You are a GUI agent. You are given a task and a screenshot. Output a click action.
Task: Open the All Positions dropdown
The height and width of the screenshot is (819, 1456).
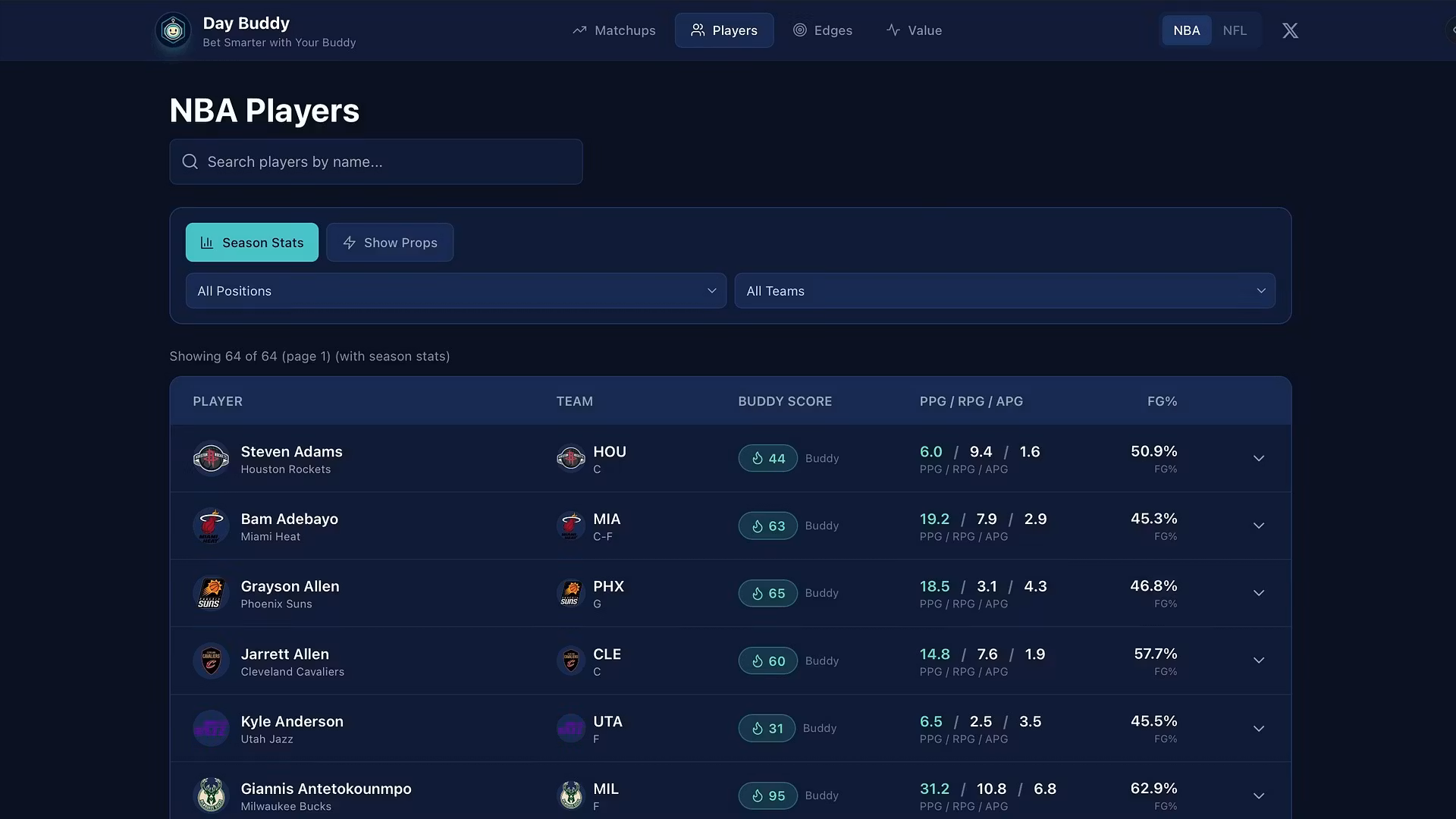coord(456,291)
